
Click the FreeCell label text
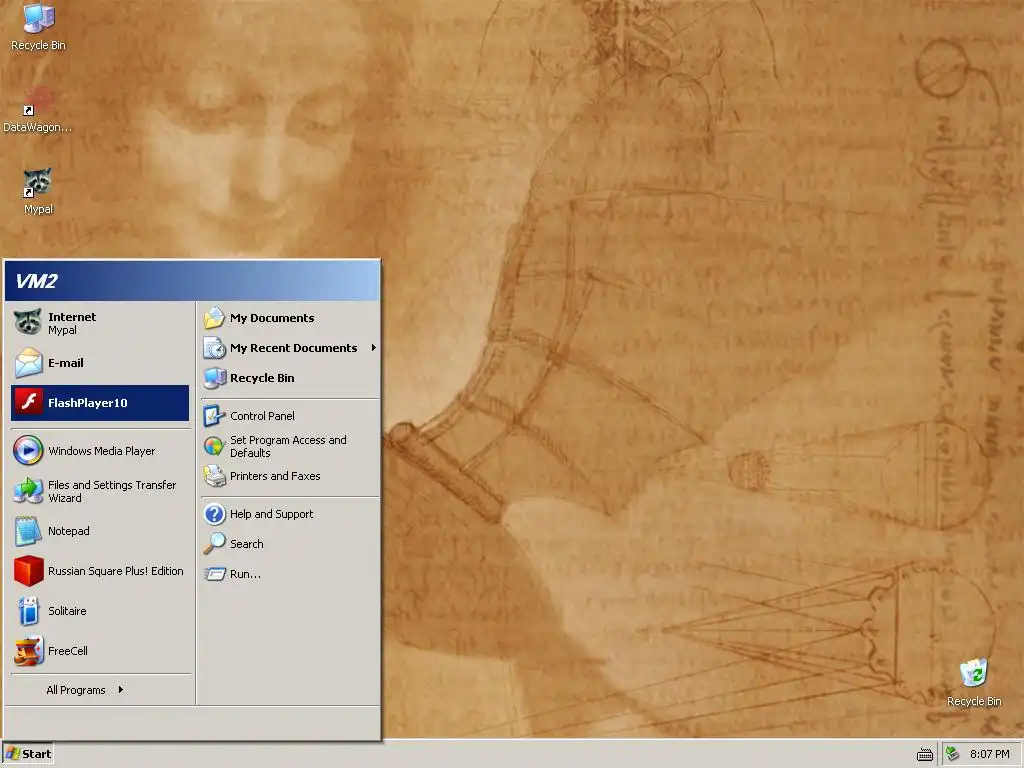point(68,651)
